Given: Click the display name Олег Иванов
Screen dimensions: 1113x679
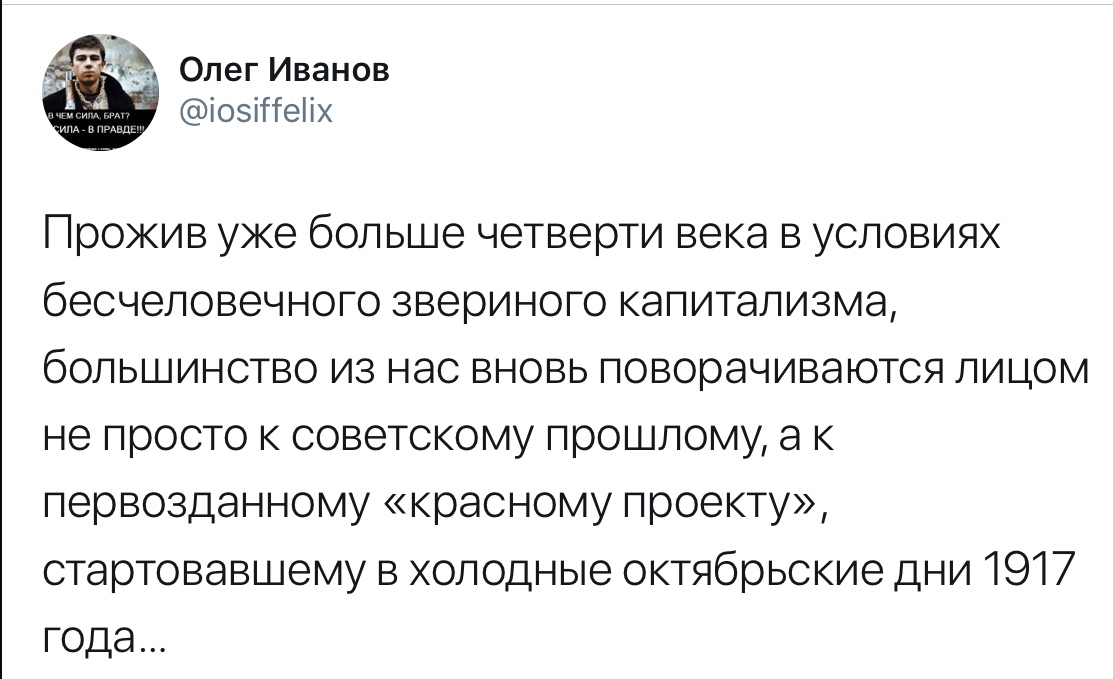Looking at the screenshot, I should 284,70.
